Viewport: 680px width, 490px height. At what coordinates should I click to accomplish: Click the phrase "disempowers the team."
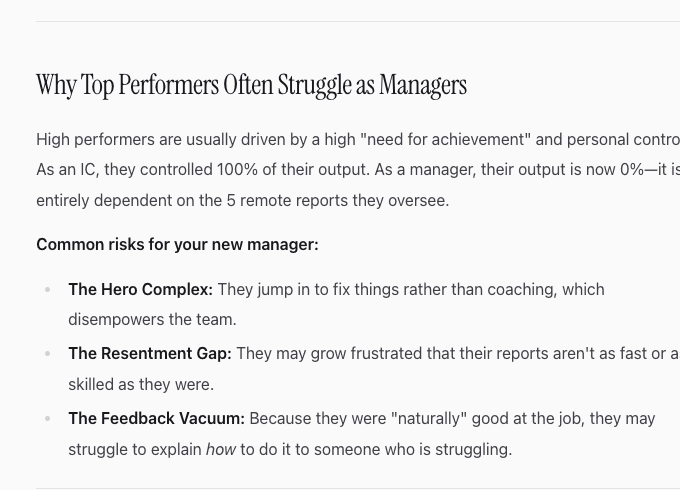point(152,320)
